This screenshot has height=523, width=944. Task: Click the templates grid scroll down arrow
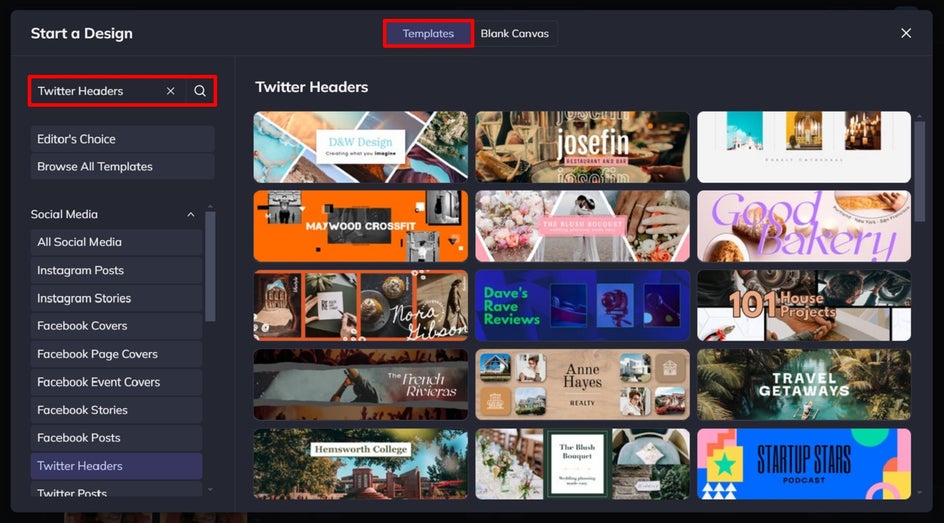pyautogui.click(x=919, y=492)
